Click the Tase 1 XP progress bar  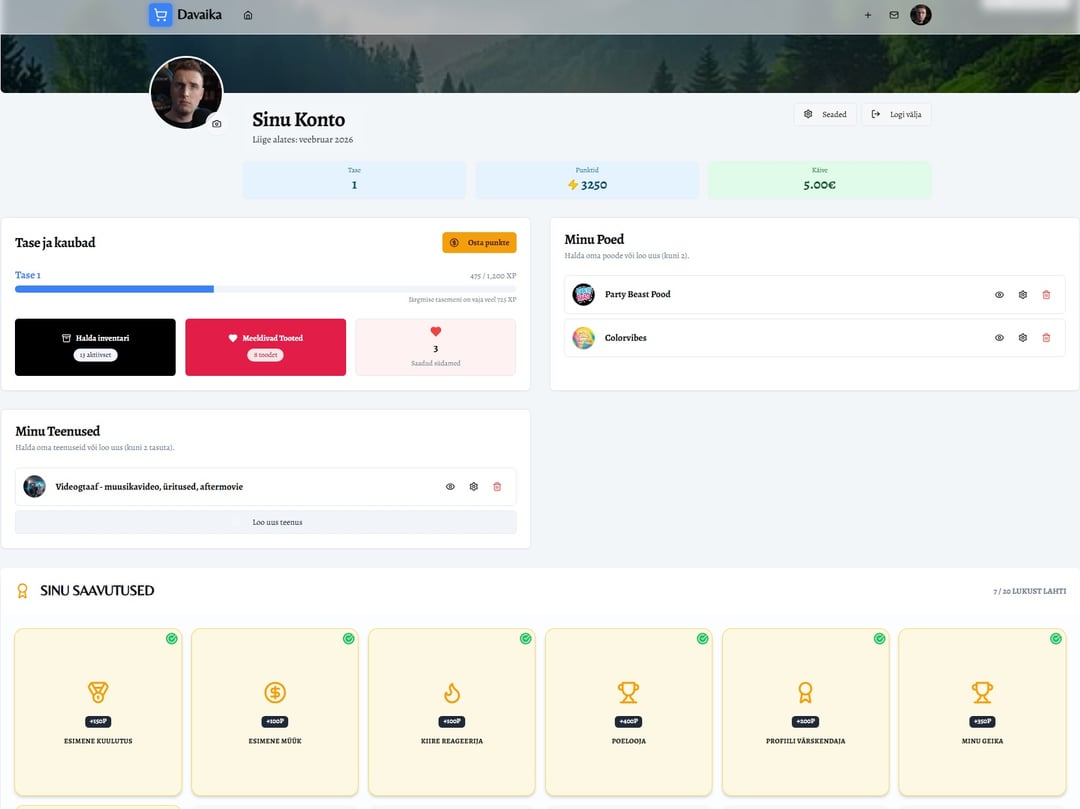point(265,289)
